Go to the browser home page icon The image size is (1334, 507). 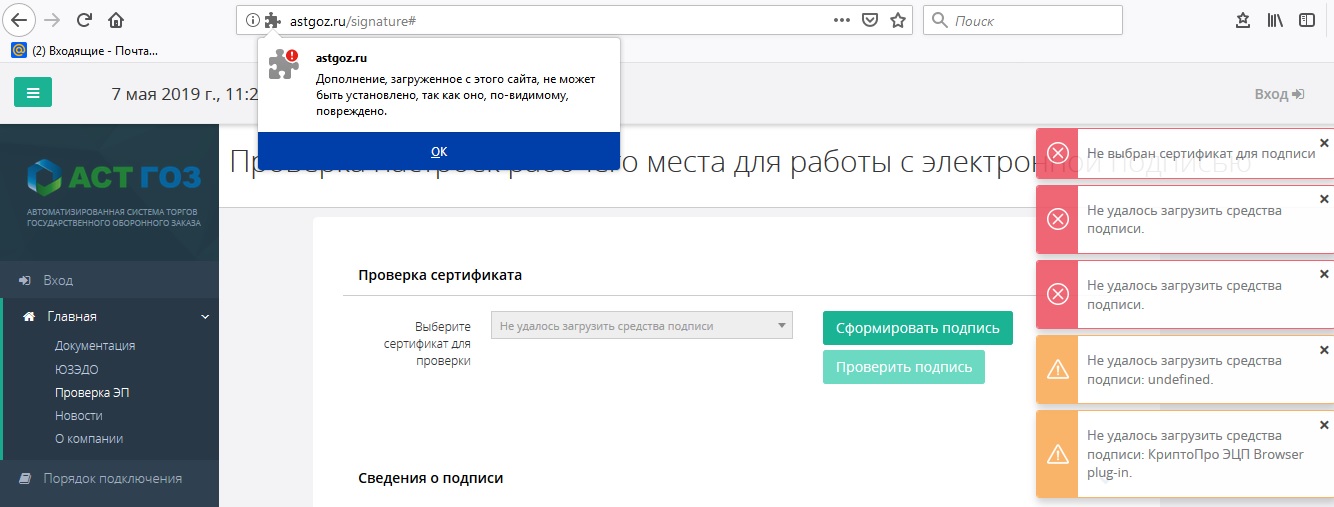tap(116, 20)
